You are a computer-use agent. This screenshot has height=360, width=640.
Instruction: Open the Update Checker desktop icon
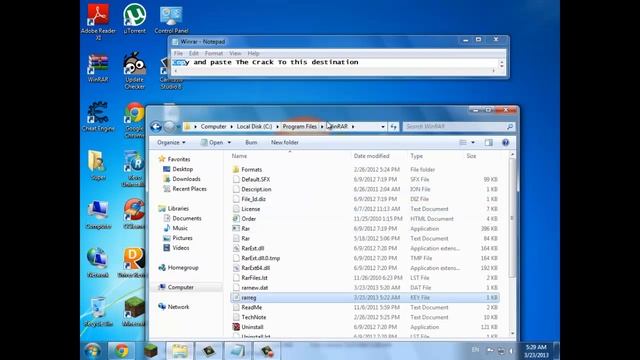click(x=134, y=70)
